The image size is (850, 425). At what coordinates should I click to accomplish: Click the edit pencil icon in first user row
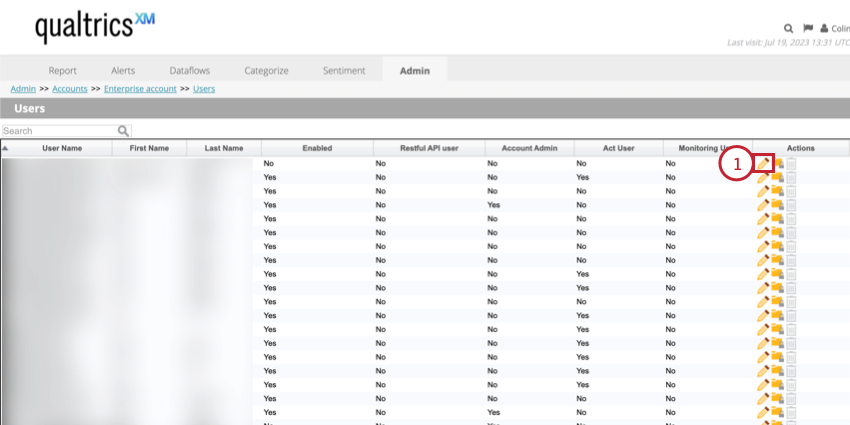[764, 163]
